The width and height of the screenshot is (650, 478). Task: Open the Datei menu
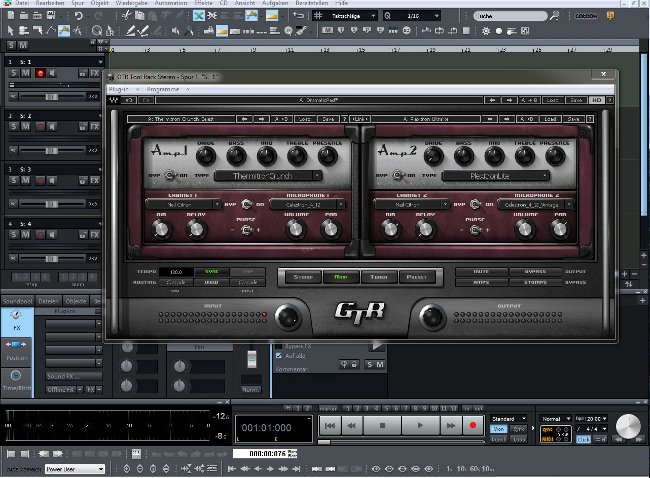point(22,3)
